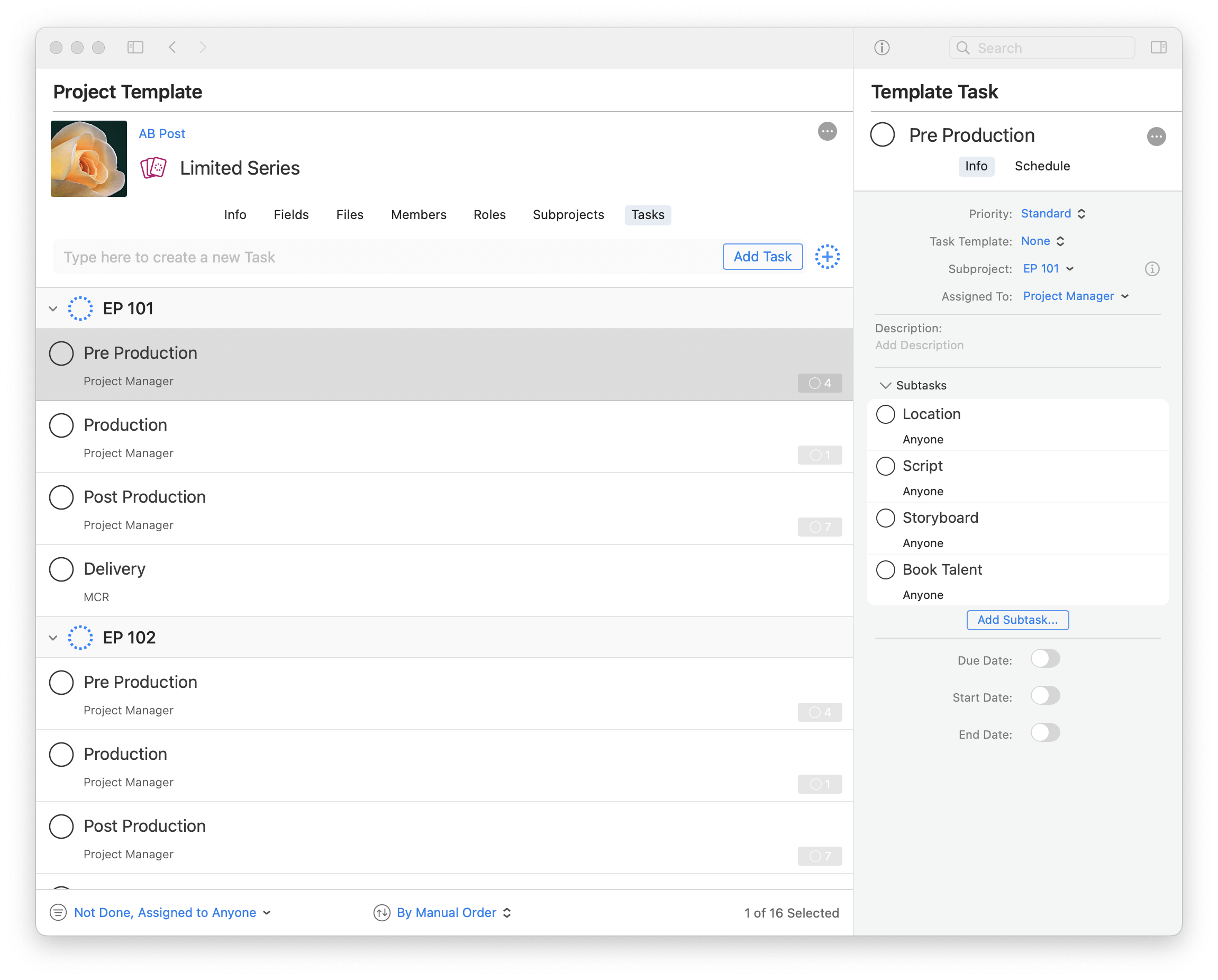
Task: Enable the Due Date switch
Action: pos(1044,659)
